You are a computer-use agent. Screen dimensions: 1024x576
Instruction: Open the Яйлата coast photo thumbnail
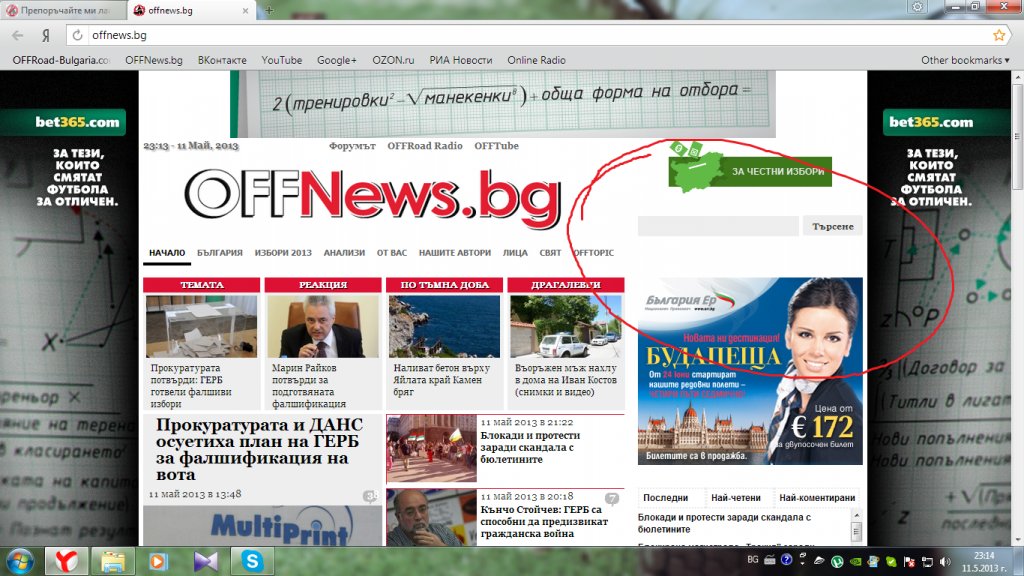click(444, 326)
